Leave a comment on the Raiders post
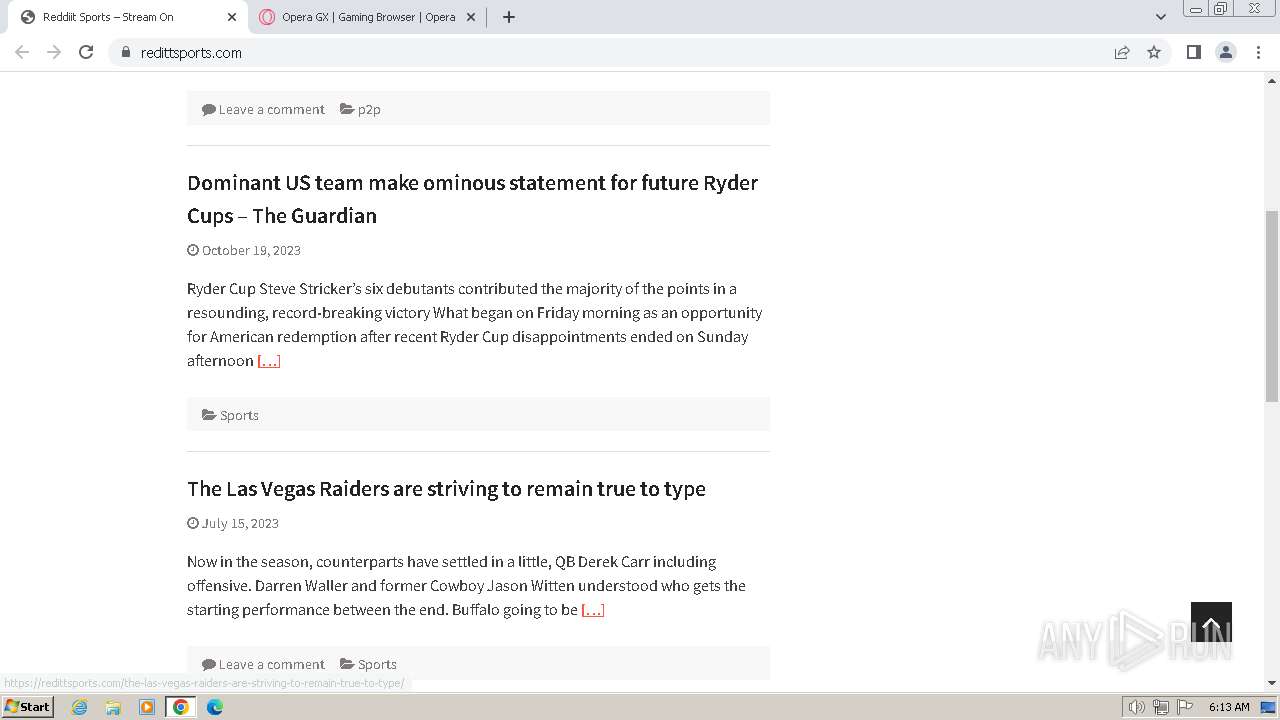The image size is (1280, 720). (x=272, y=664)
